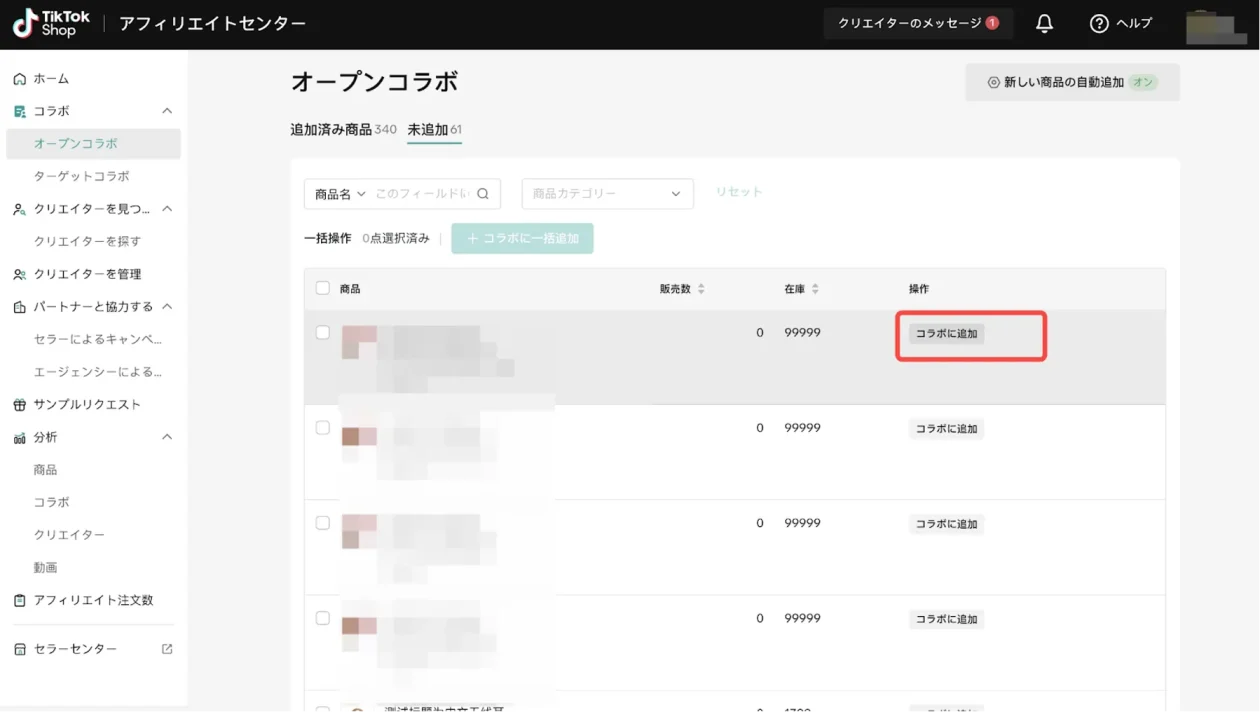Open the 商品名 search field selector
The image size is (1260, 712).
click(x=340, y=194)
